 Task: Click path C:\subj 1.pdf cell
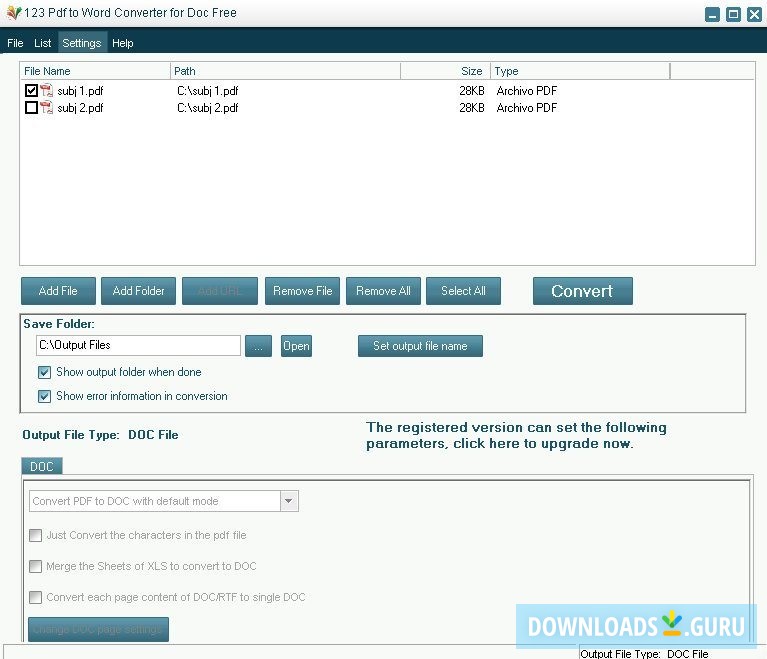point(207,91)
